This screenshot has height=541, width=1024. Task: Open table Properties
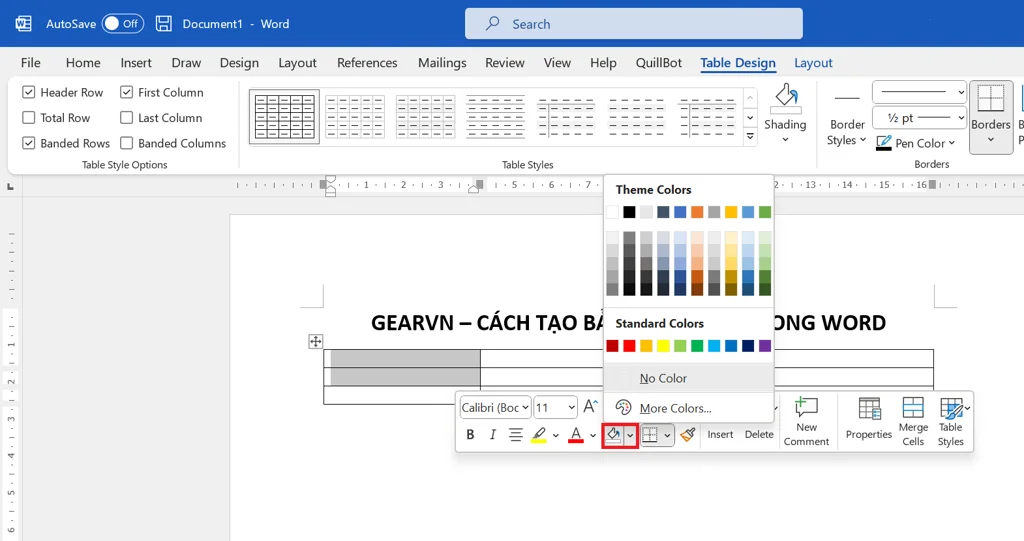(869, 419)
